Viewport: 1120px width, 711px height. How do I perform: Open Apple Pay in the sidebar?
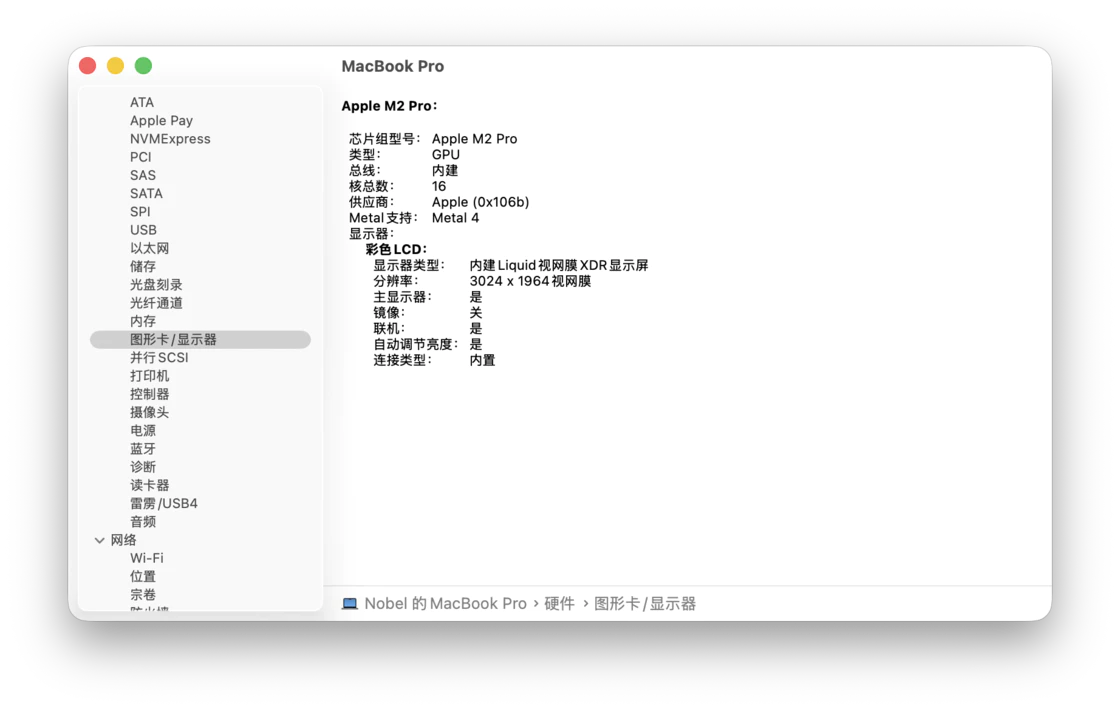(x=161, y=121)
